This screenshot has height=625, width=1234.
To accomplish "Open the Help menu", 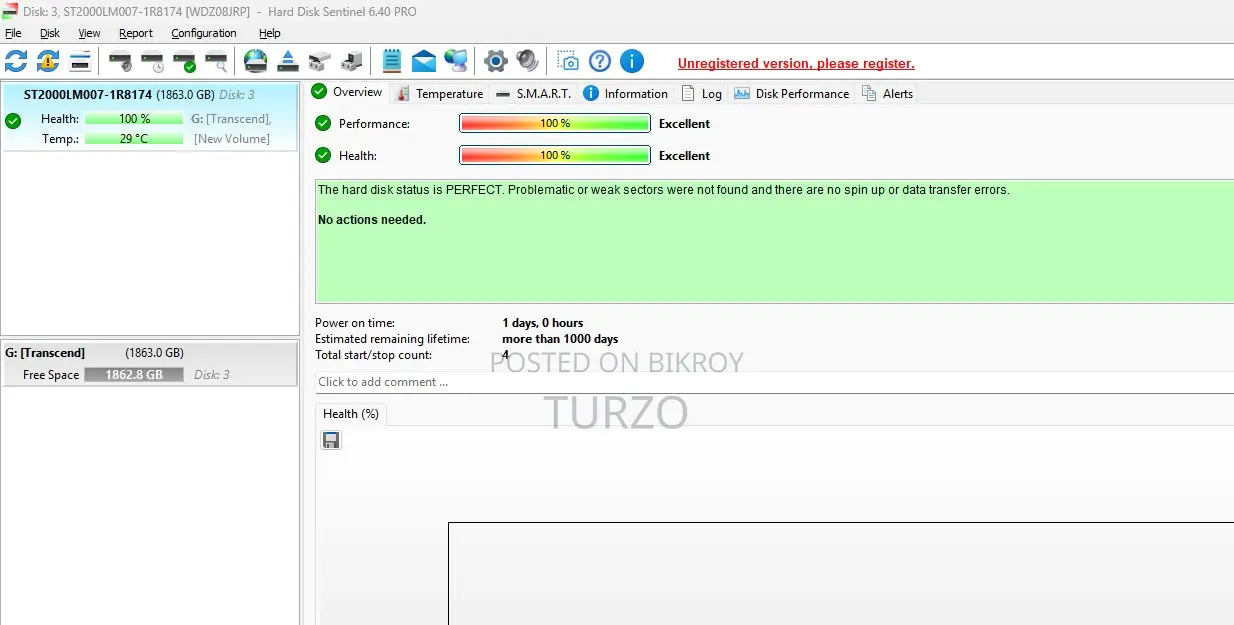I will (x=270, y=33).
